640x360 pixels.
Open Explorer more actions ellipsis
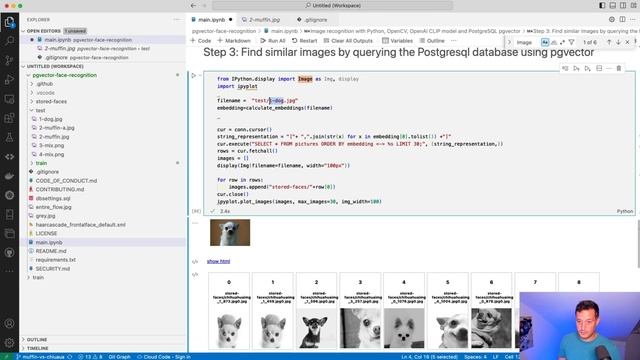point(176,19)
